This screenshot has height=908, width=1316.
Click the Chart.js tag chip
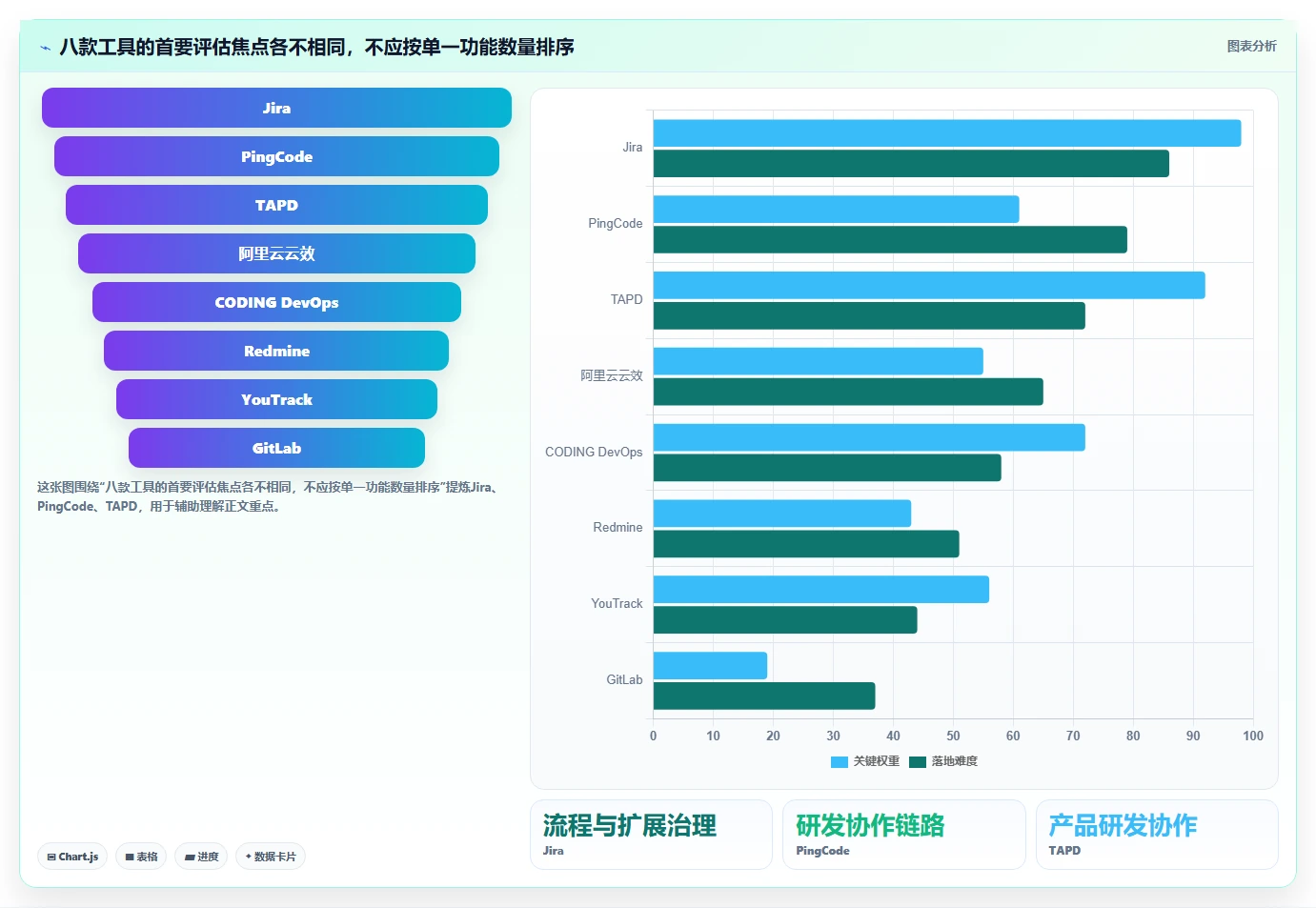tap(72, 857)
